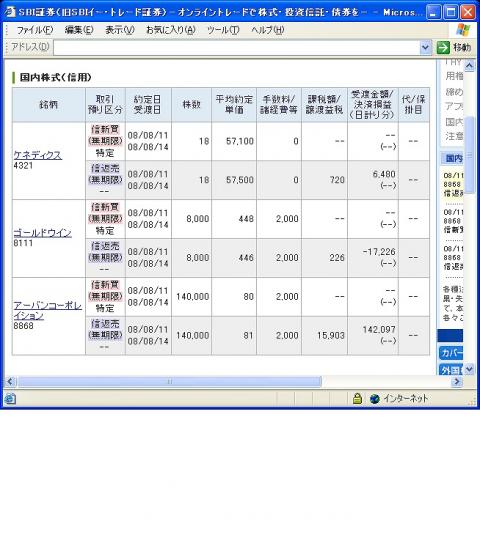Click the horizontal scroll right arrow
480x543 pixels.
tap(457, 382)
